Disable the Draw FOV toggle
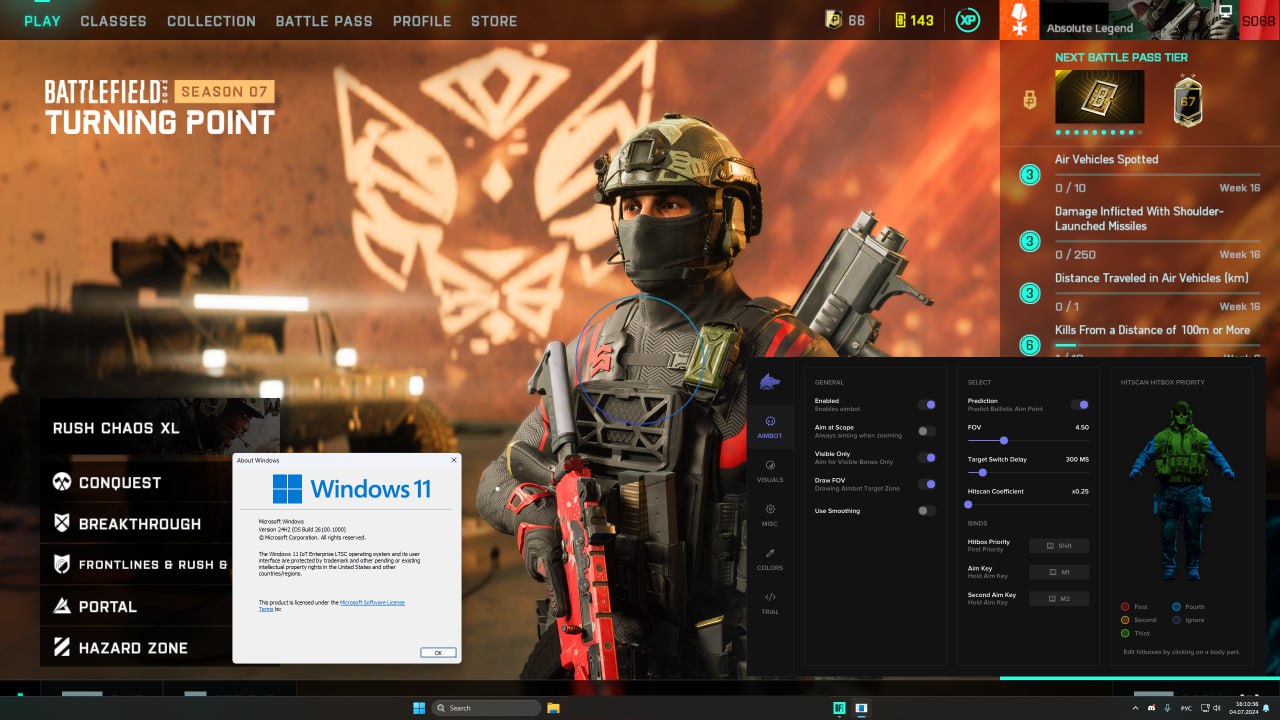 point(927,484)
